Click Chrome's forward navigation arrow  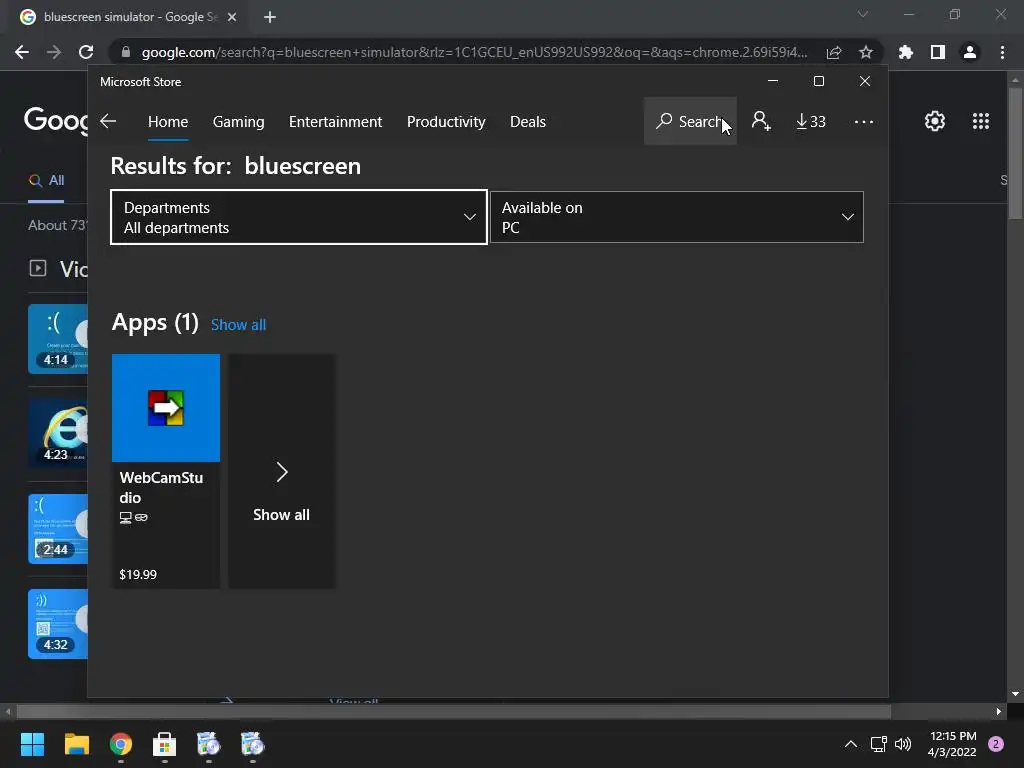[x=54, y=52]
